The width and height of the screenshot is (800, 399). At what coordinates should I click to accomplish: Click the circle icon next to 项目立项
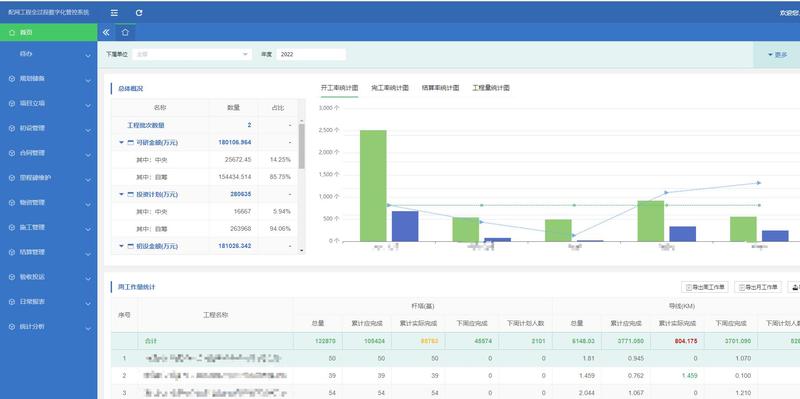point(11,104)
